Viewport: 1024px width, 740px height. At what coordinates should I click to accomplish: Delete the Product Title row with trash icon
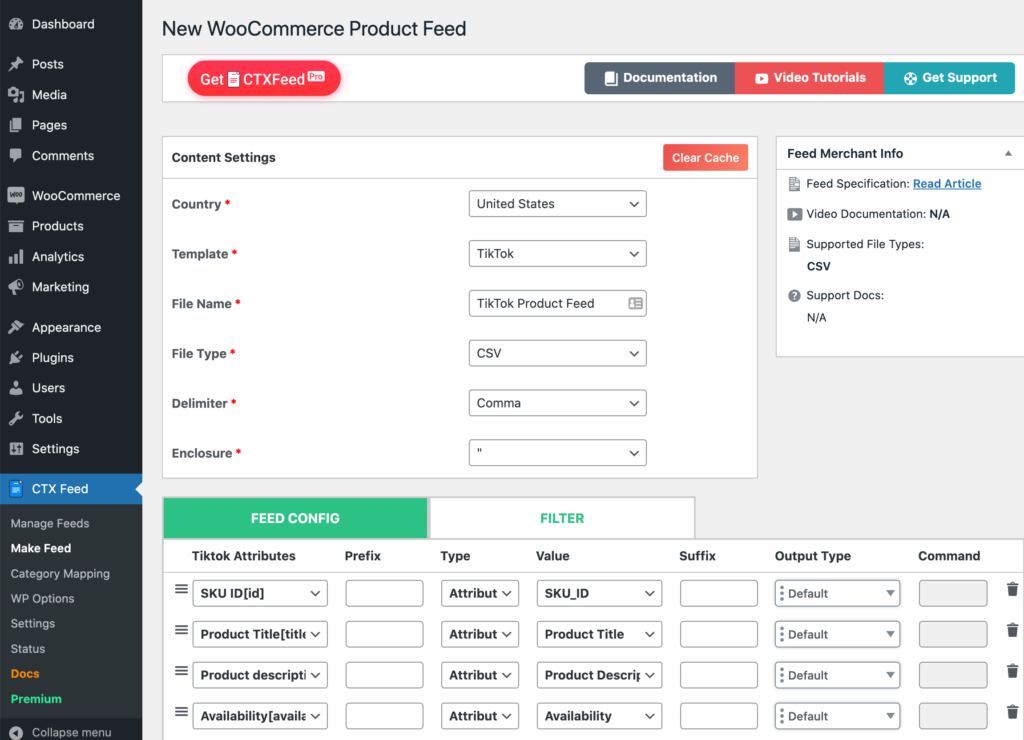click(x=1012, y=630)
